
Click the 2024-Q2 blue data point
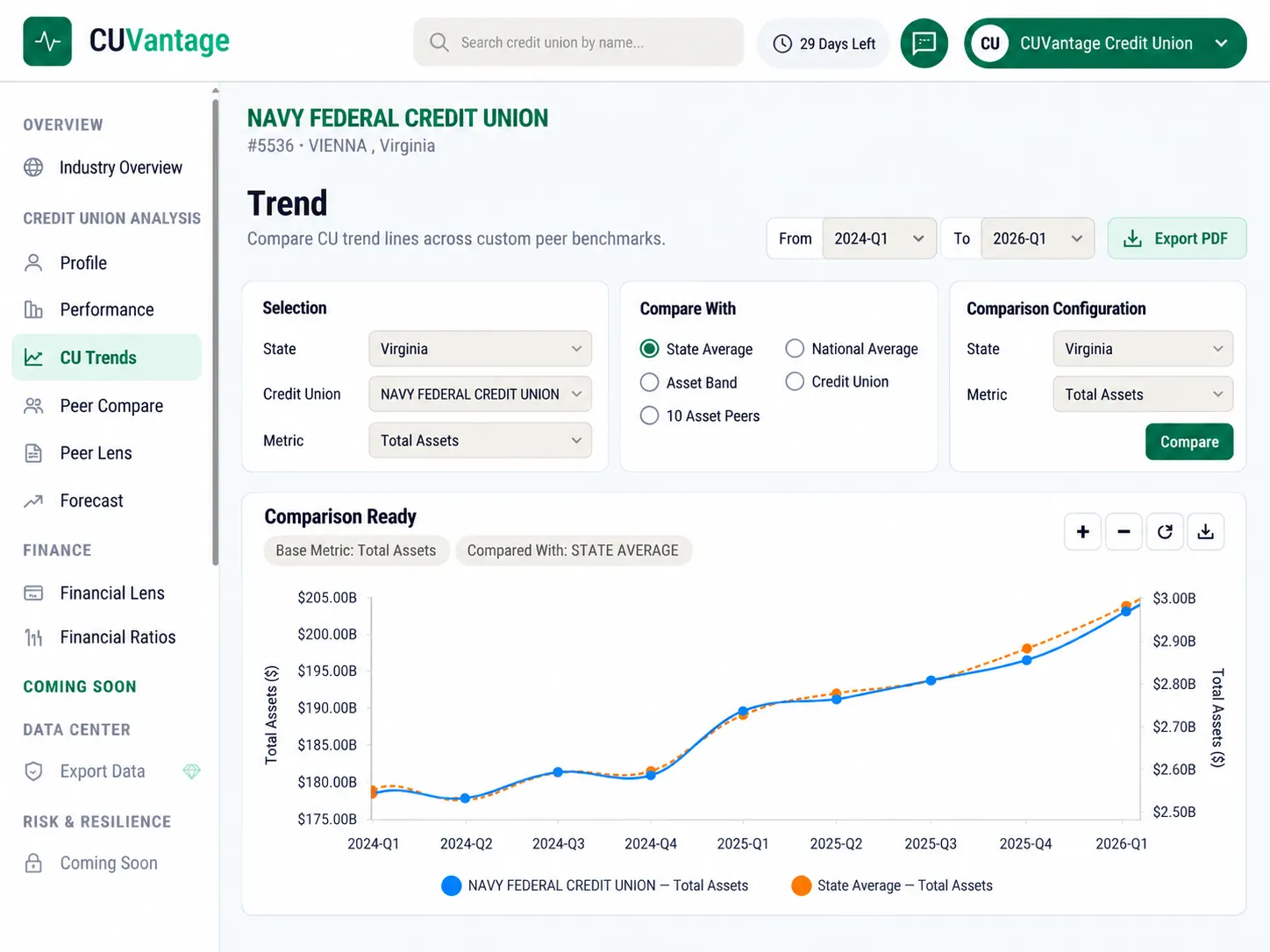(x=465, y=798)
